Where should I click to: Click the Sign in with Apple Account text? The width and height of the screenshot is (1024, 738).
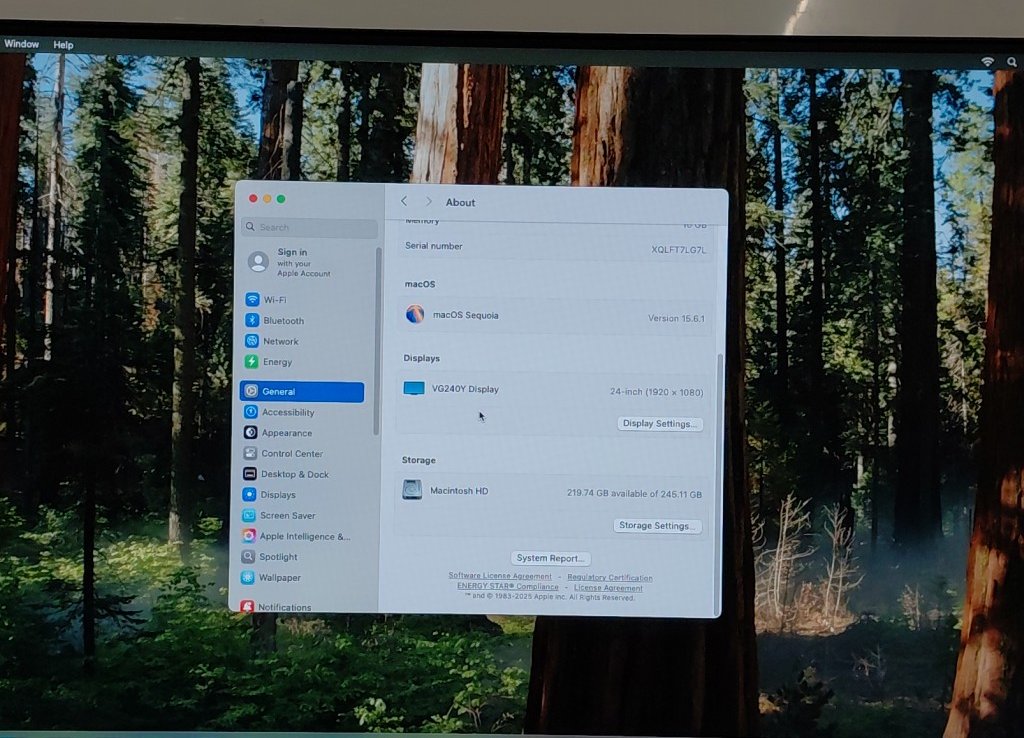(303, 263)
